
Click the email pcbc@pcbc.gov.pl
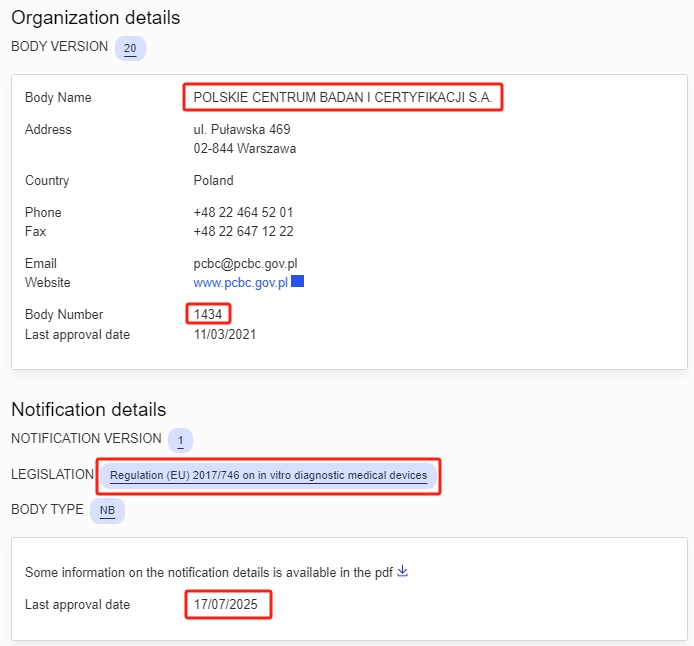(x=245, y=264)
